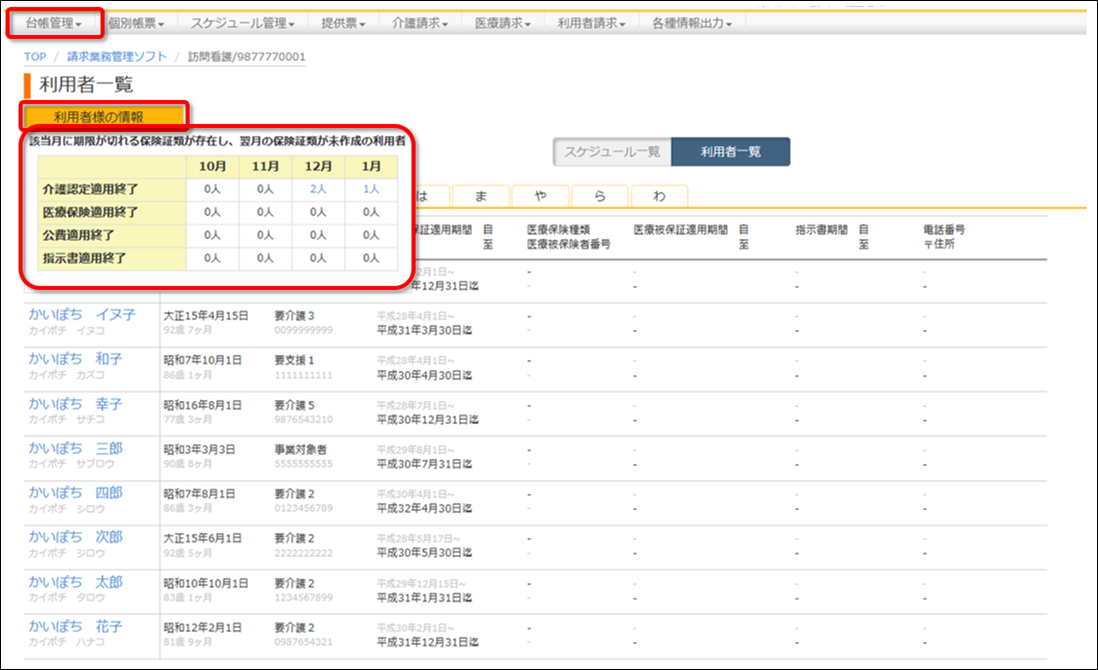The width and height of the screenshot is (1098, 670).
Task: Open 2人 link for December 介護認定適用終了
Action: click(x=318, y=189)
